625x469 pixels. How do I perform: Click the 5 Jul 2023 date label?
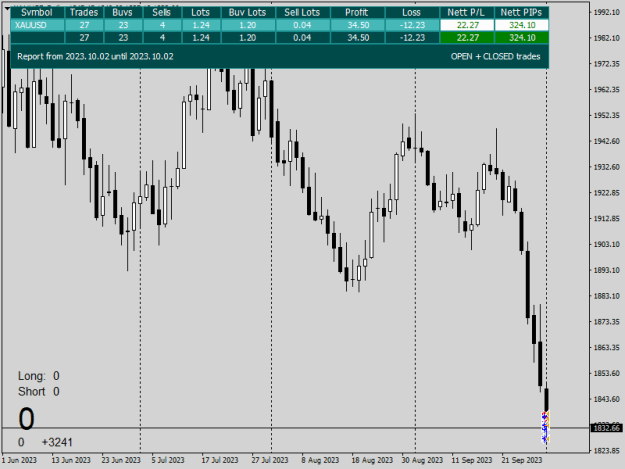click(x=168, y=460)
